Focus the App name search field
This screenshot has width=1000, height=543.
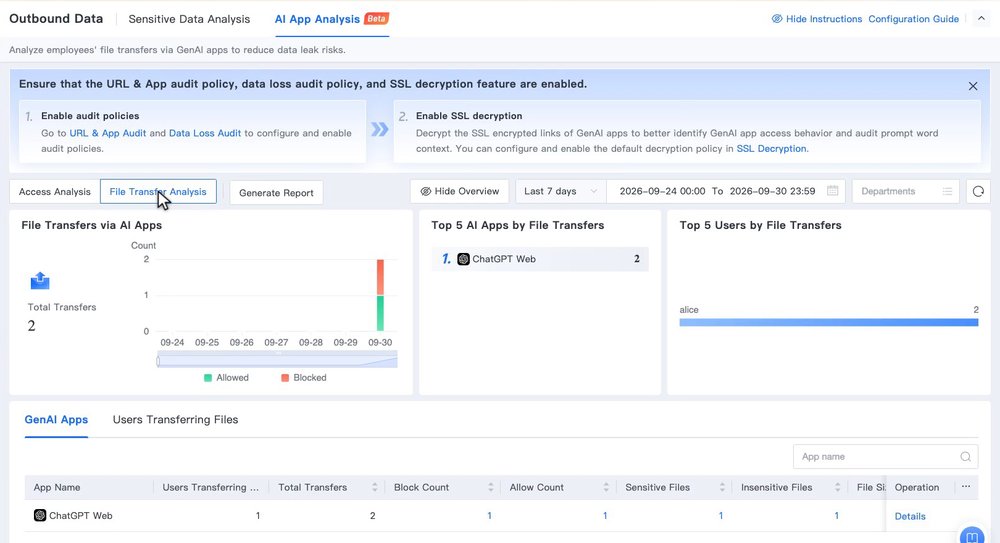click(885, 457)
